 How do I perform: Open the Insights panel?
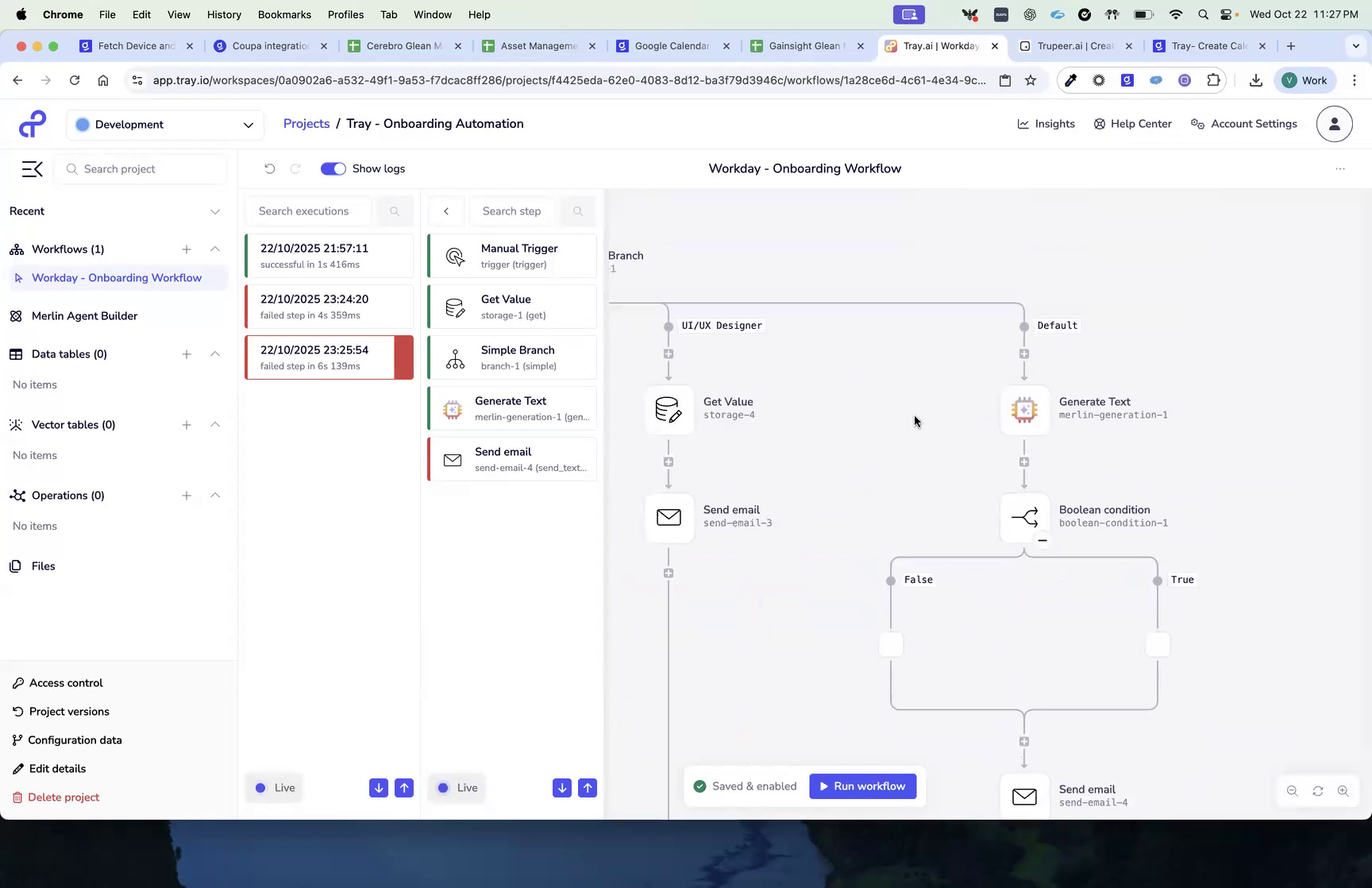(x=1046, y=124)
